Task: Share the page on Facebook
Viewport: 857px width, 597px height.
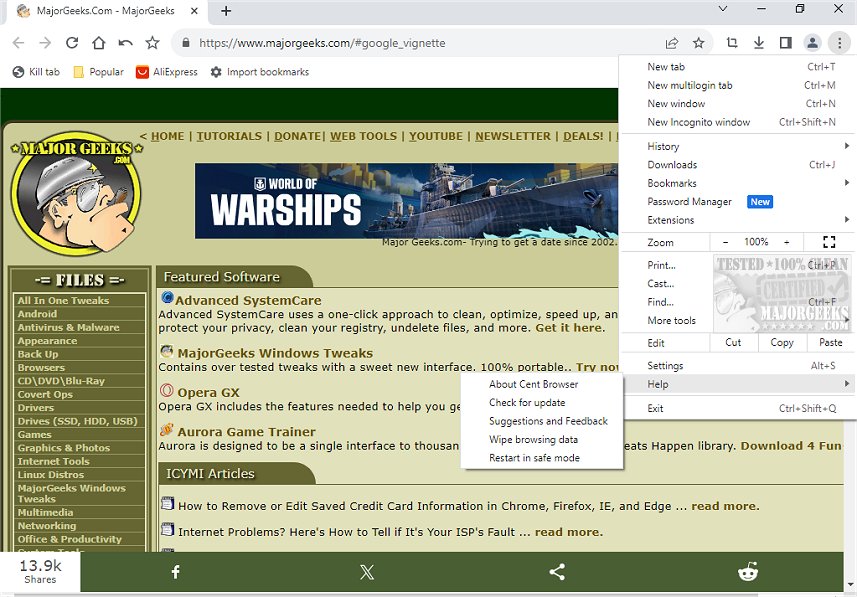Action: pos(175,572)
